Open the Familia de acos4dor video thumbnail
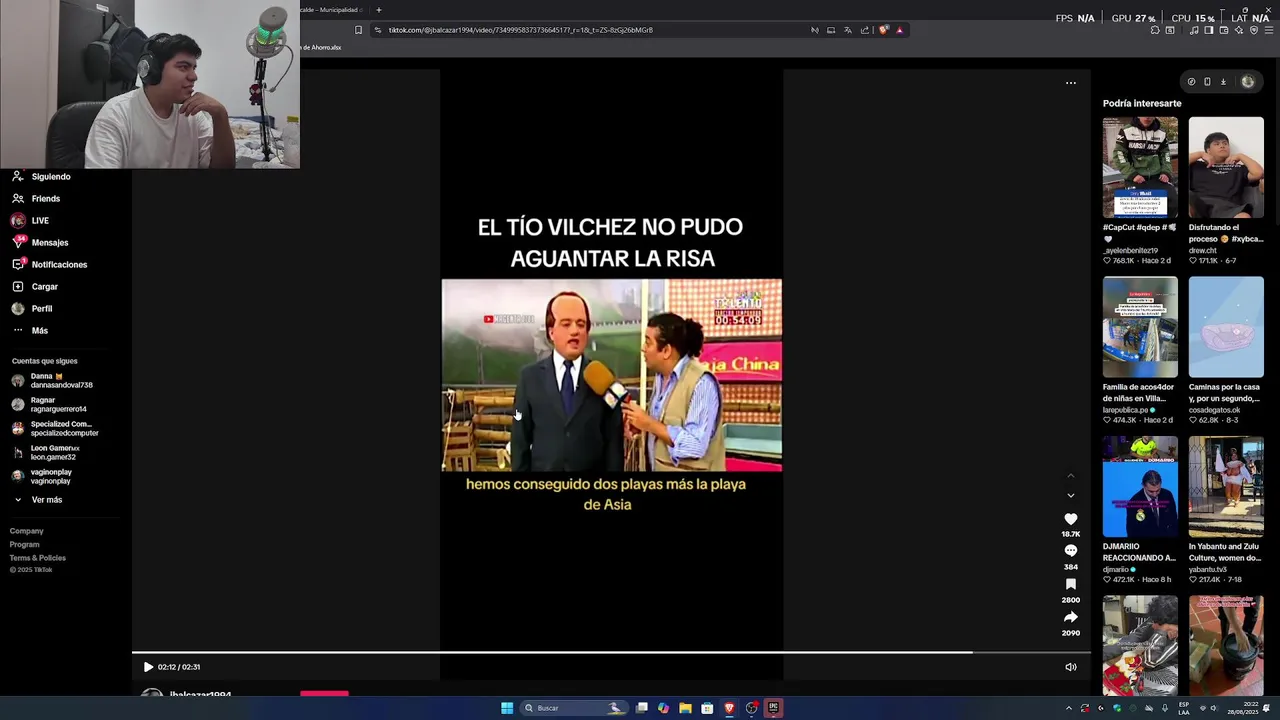 click(x=1140, y=327)
